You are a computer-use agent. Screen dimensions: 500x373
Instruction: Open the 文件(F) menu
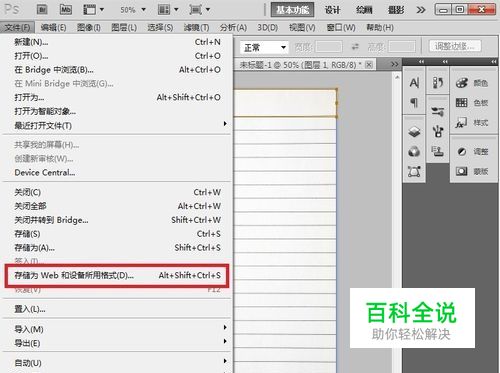17,27
